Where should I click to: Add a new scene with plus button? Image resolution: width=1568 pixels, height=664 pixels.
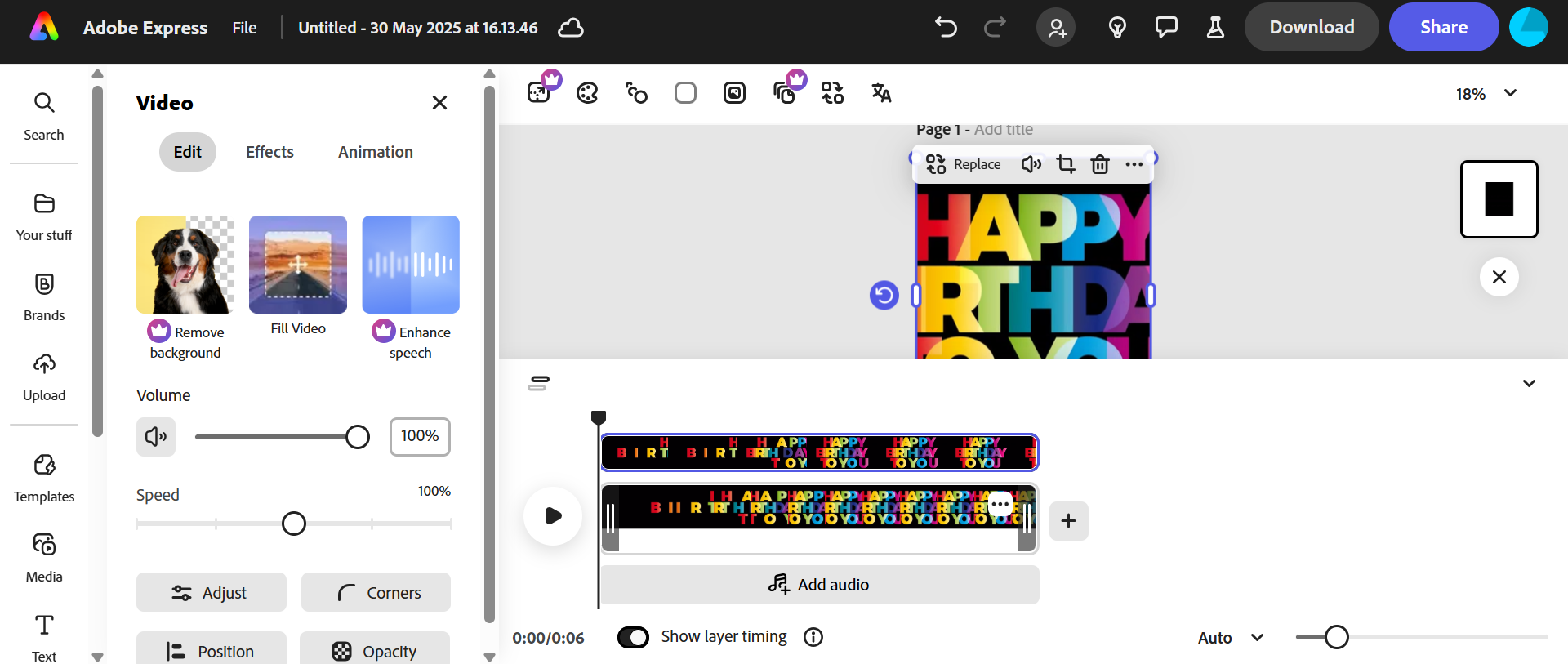(x=1068, y=520)
